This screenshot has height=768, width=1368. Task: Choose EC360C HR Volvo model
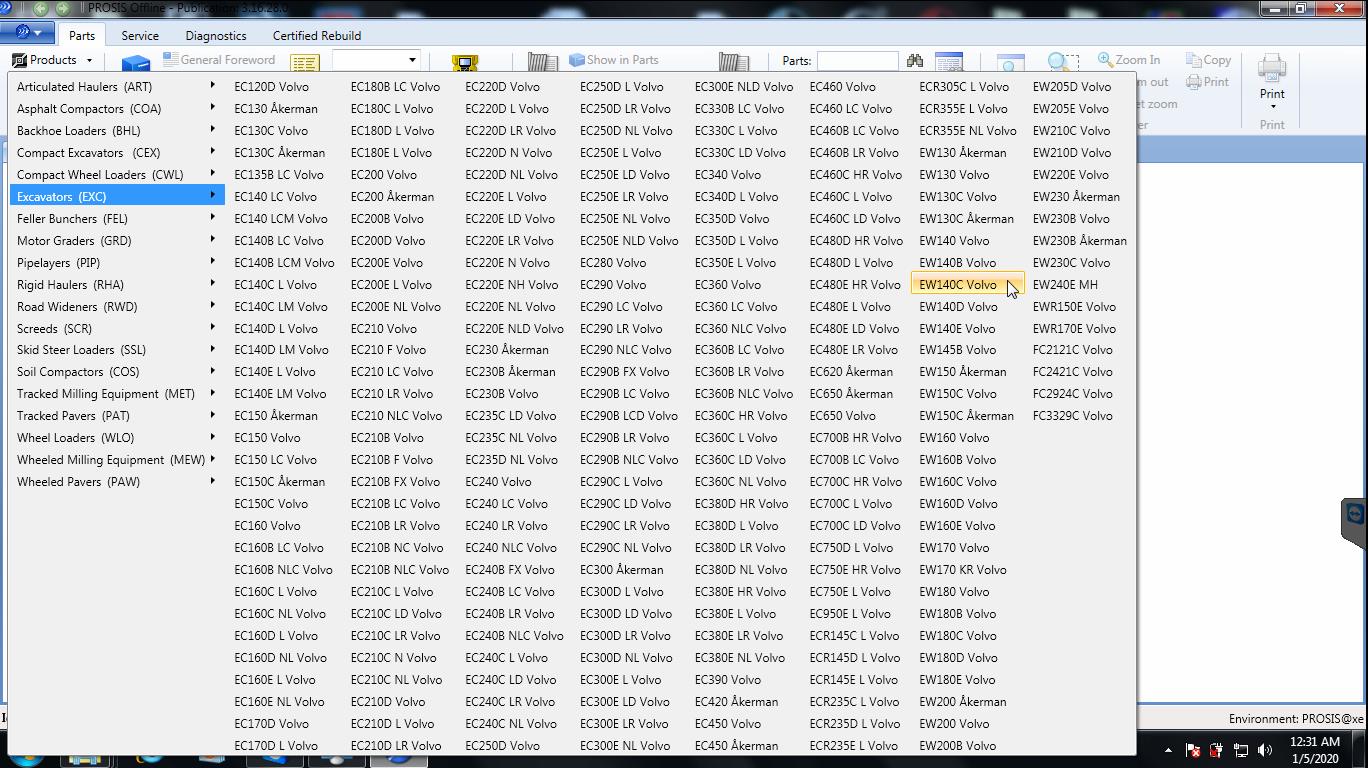point(741,416)
